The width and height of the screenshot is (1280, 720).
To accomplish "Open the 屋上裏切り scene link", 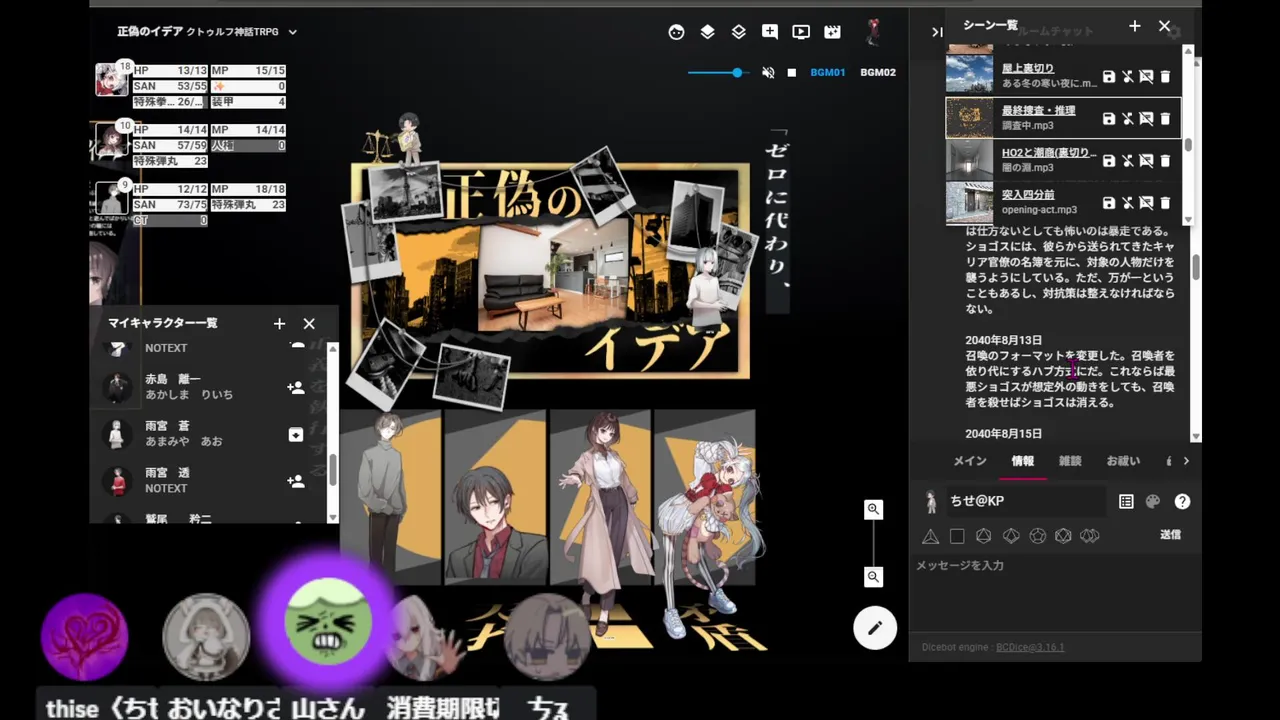I will pyautogui.click(x=1028, y=68).
